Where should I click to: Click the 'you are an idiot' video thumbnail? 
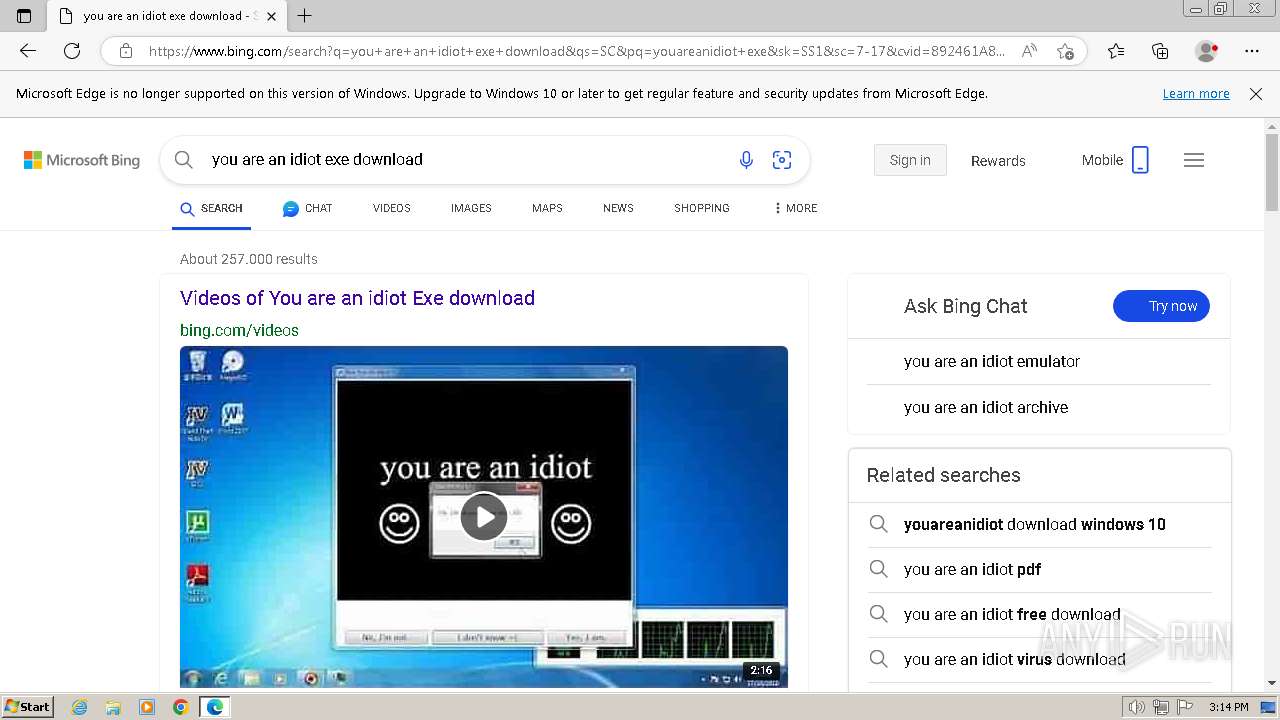(x=484, y=517)
